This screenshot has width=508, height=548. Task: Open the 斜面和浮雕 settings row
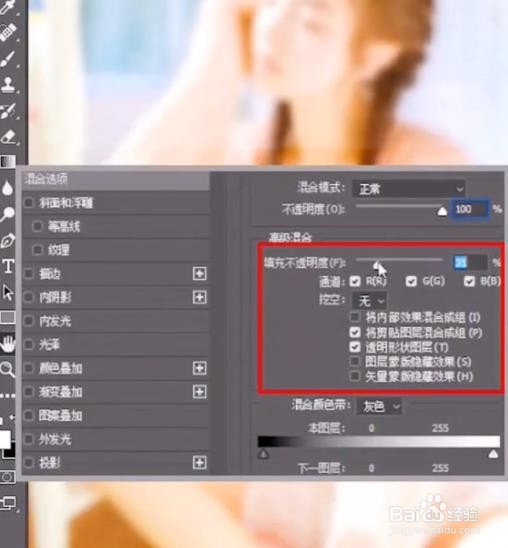[115, 203]
